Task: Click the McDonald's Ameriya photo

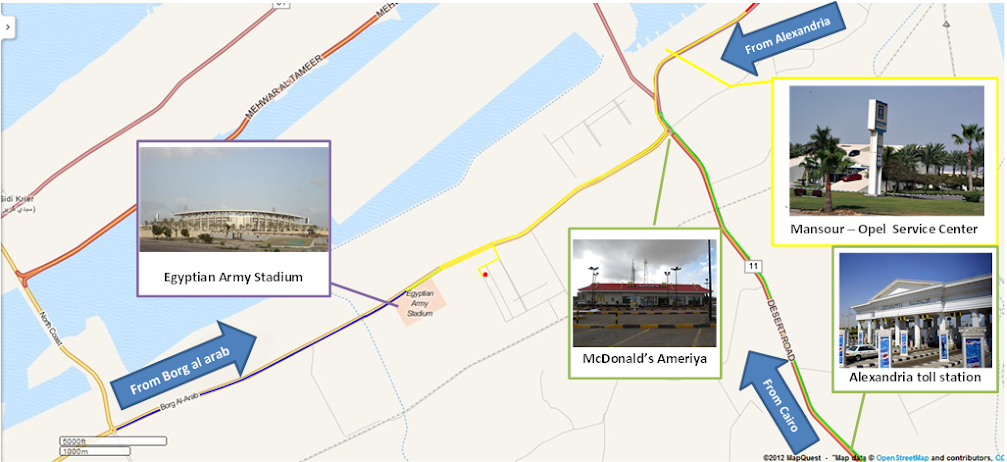Action: [644, 293]
